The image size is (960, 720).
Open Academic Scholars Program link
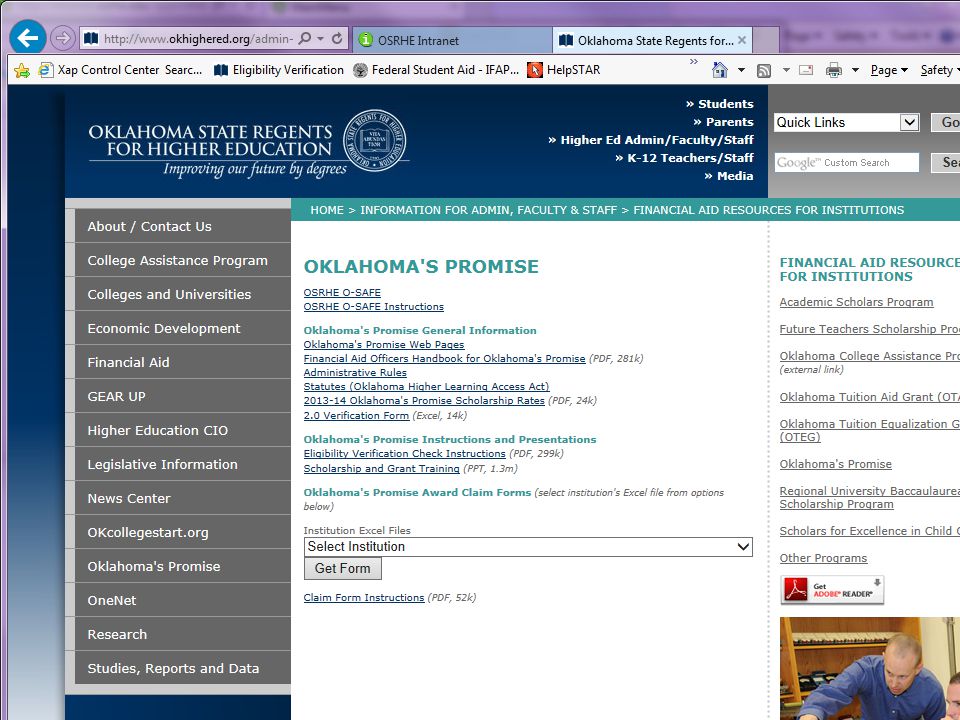tap(856, 302)
